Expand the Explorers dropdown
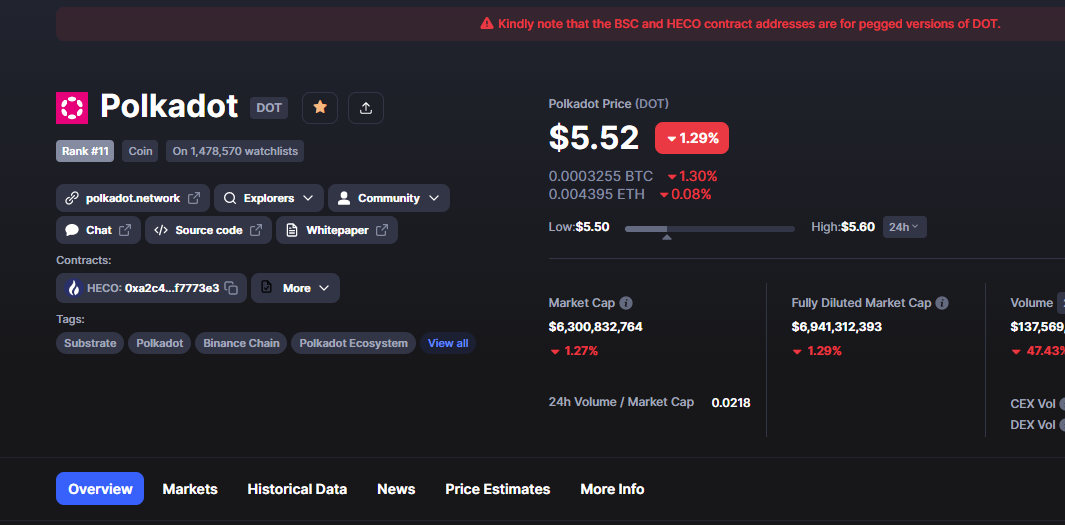This screenshot has width=1065, height=525. 269,198
